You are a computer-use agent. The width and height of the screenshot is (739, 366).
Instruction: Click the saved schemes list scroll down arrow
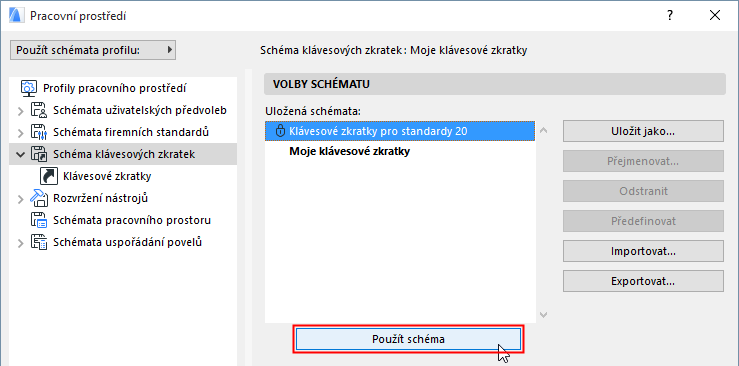click(x=543, y=314)
